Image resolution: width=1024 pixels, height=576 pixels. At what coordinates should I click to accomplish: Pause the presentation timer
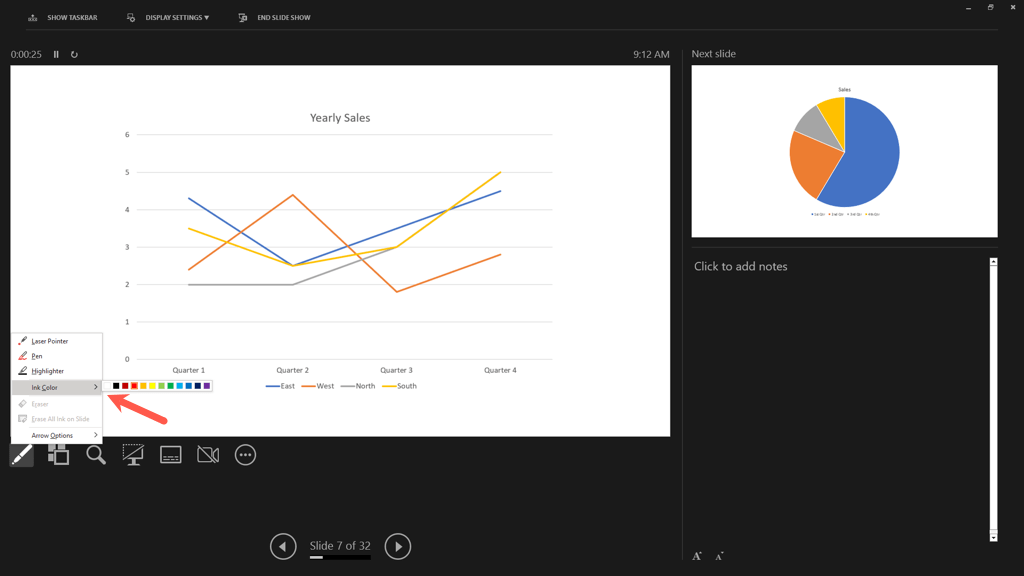tap(56, 54)
